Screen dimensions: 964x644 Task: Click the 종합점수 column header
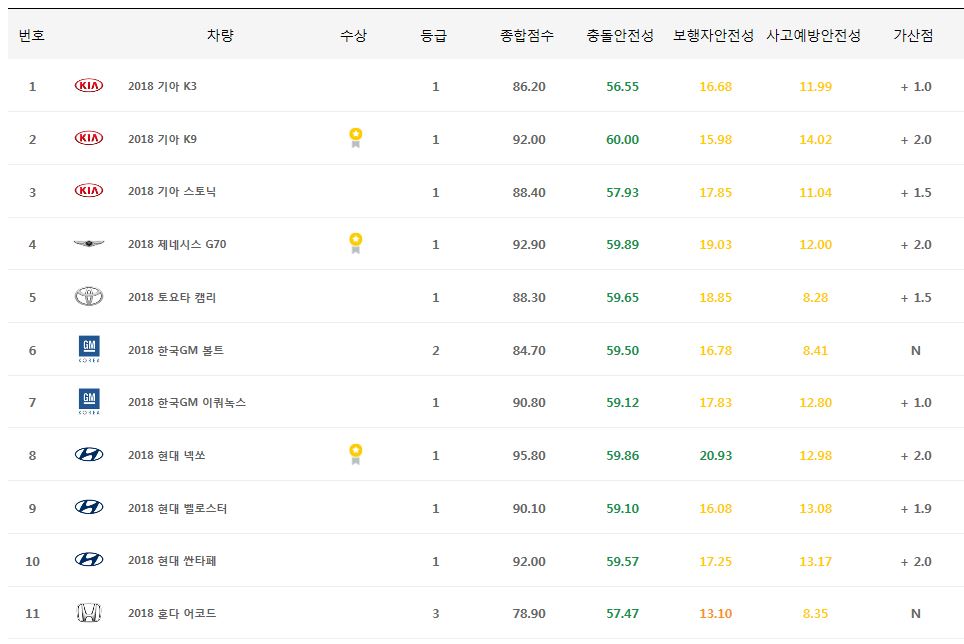tap(527, 36)
